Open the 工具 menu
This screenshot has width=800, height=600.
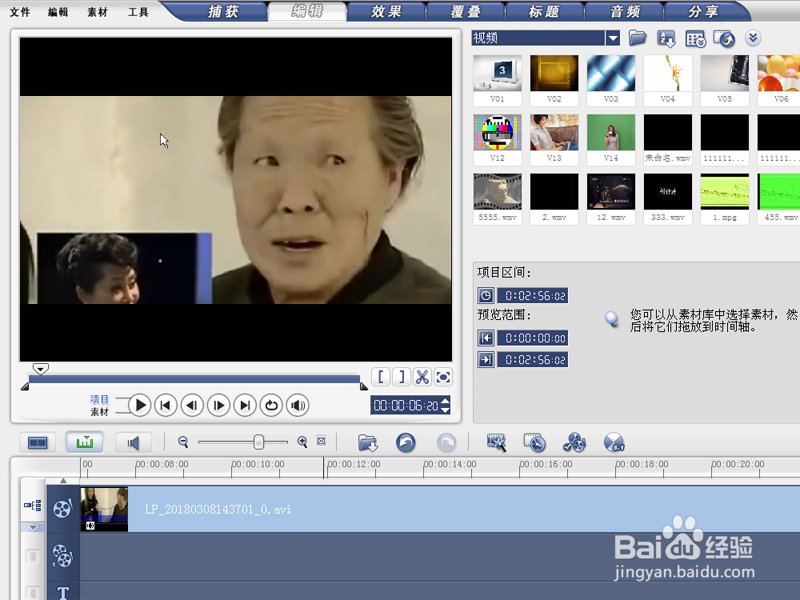138,12
